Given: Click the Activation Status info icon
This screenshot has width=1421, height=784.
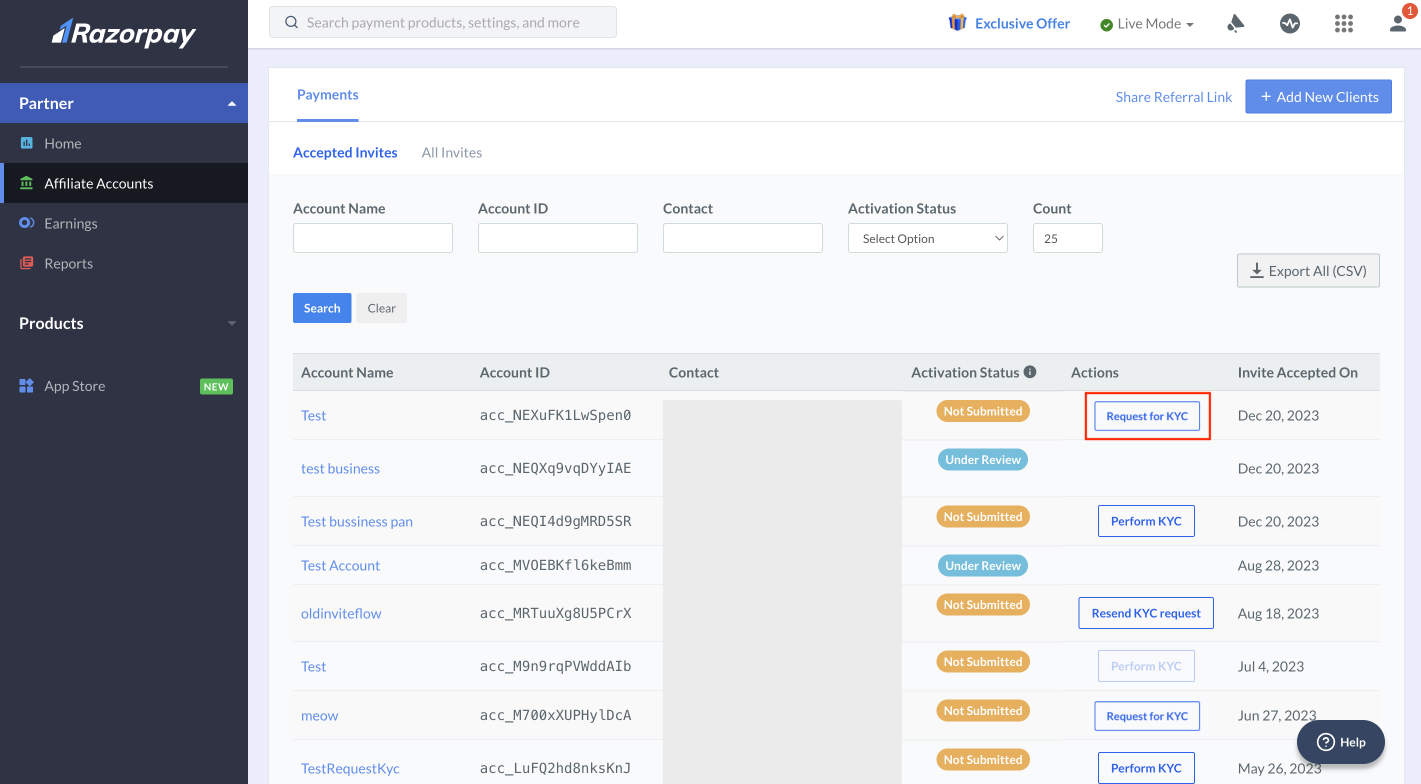Looking at the screenshot, I should [1030, 372].
